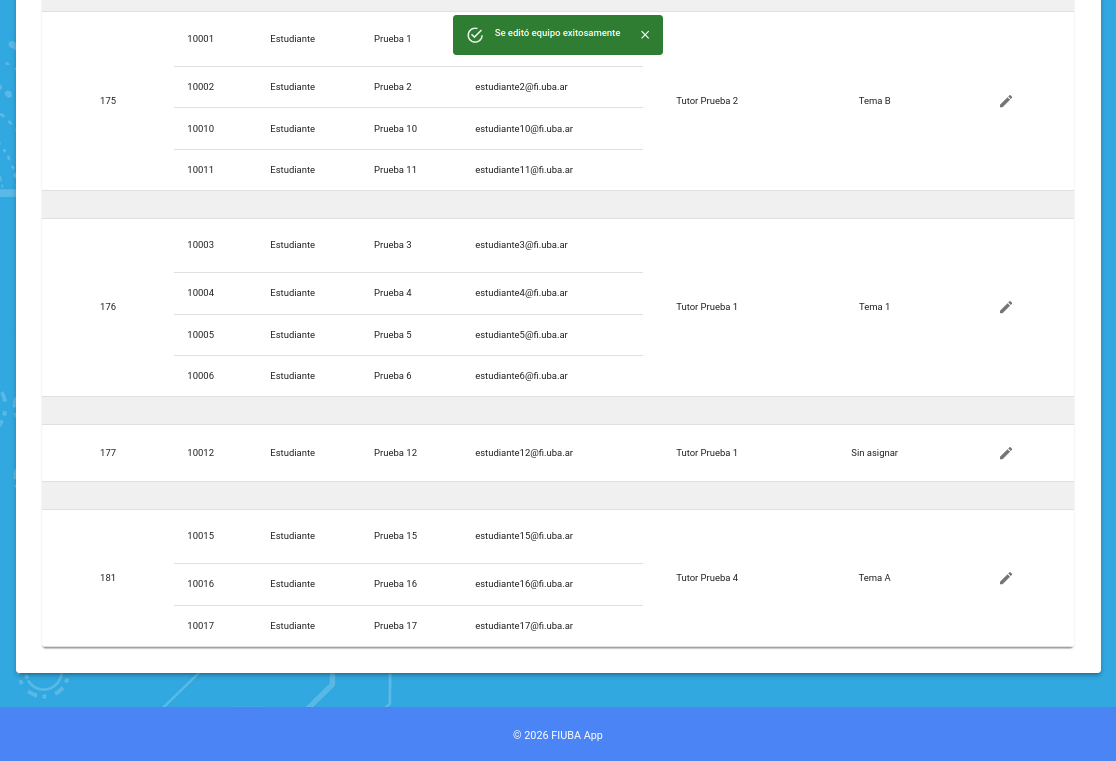Select the email estudiante2@fi.uba.ar
Image resolution: width=1116 pixels, height=761 pixels.
pos(521,87)
